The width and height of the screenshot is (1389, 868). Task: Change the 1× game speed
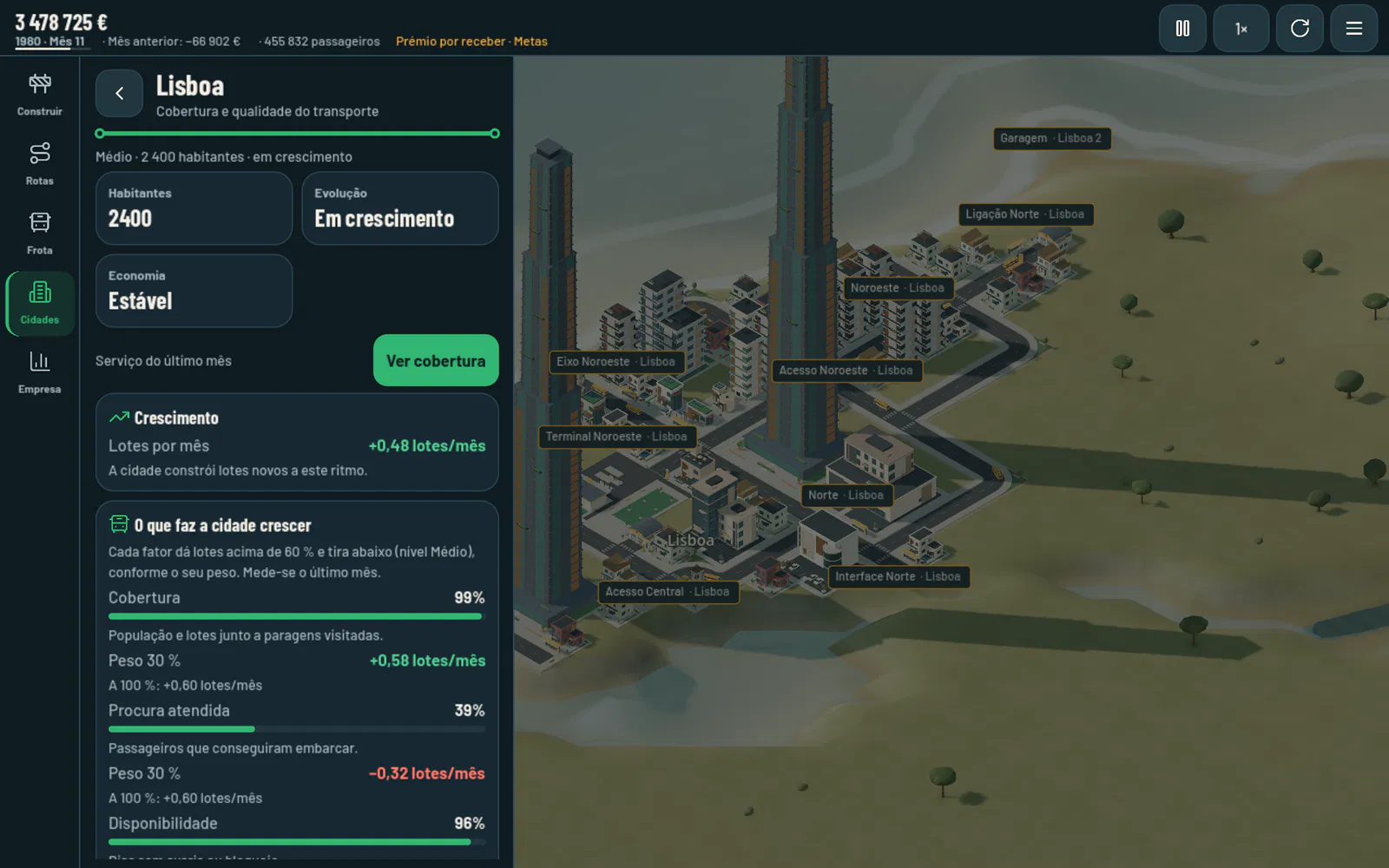(x=1241, y=29)
